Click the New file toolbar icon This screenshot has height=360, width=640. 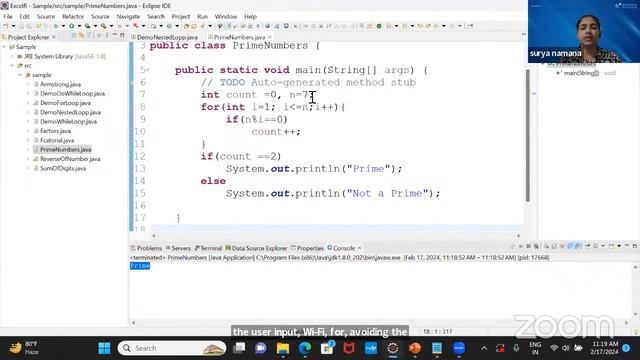pyautogui.click(x=6, y=26)
